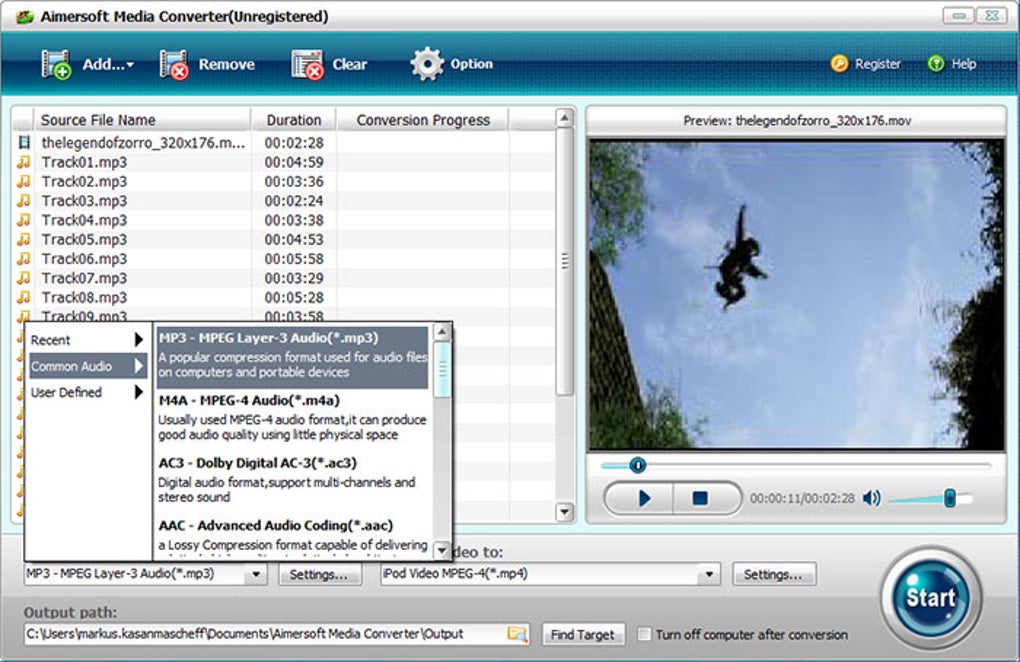Viewport: 1020px width, 662px height.
Task: Open the User Defined submenu
Action: click(87, 392)
